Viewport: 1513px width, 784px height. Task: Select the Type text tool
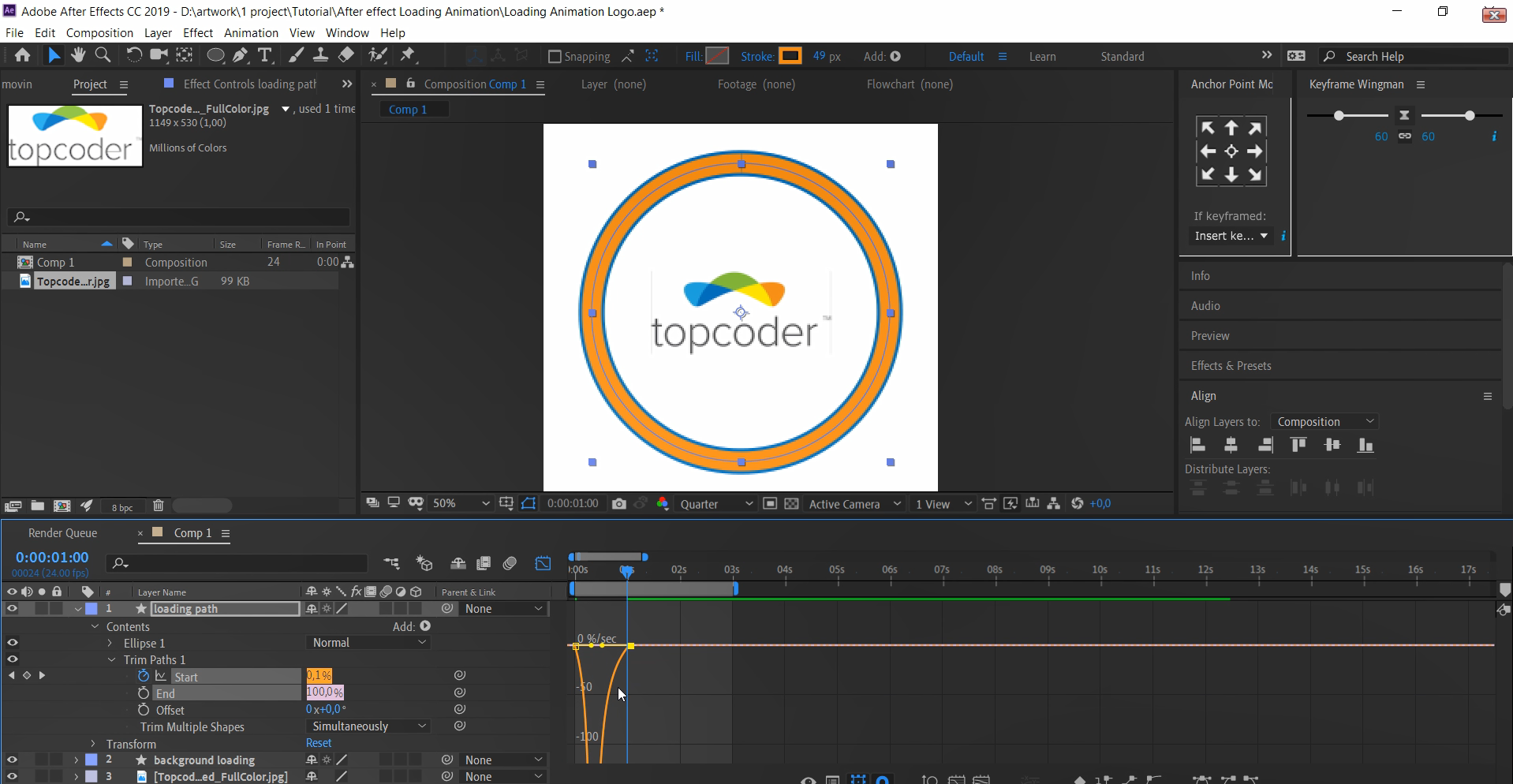265,55
